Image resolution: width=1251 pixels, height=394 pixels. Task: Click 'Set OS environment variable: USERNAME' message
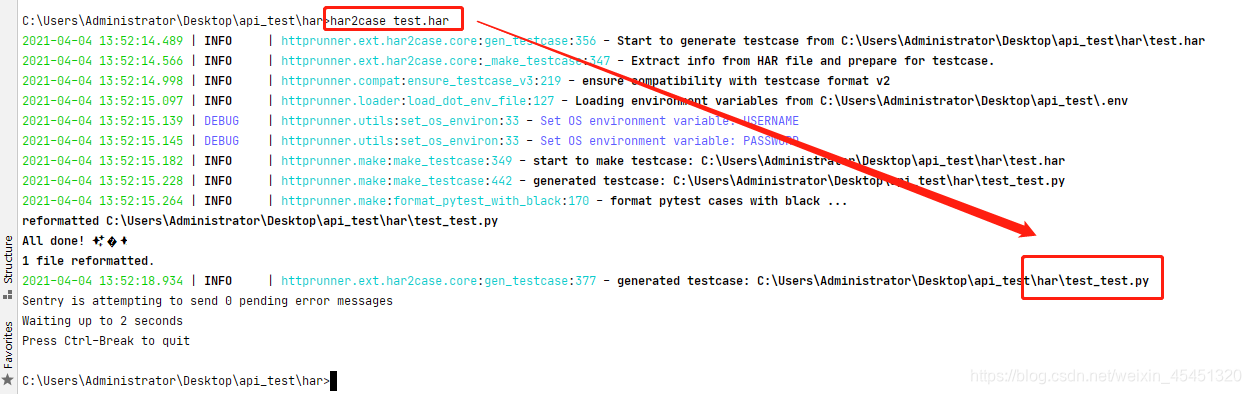tap(669, 121)
